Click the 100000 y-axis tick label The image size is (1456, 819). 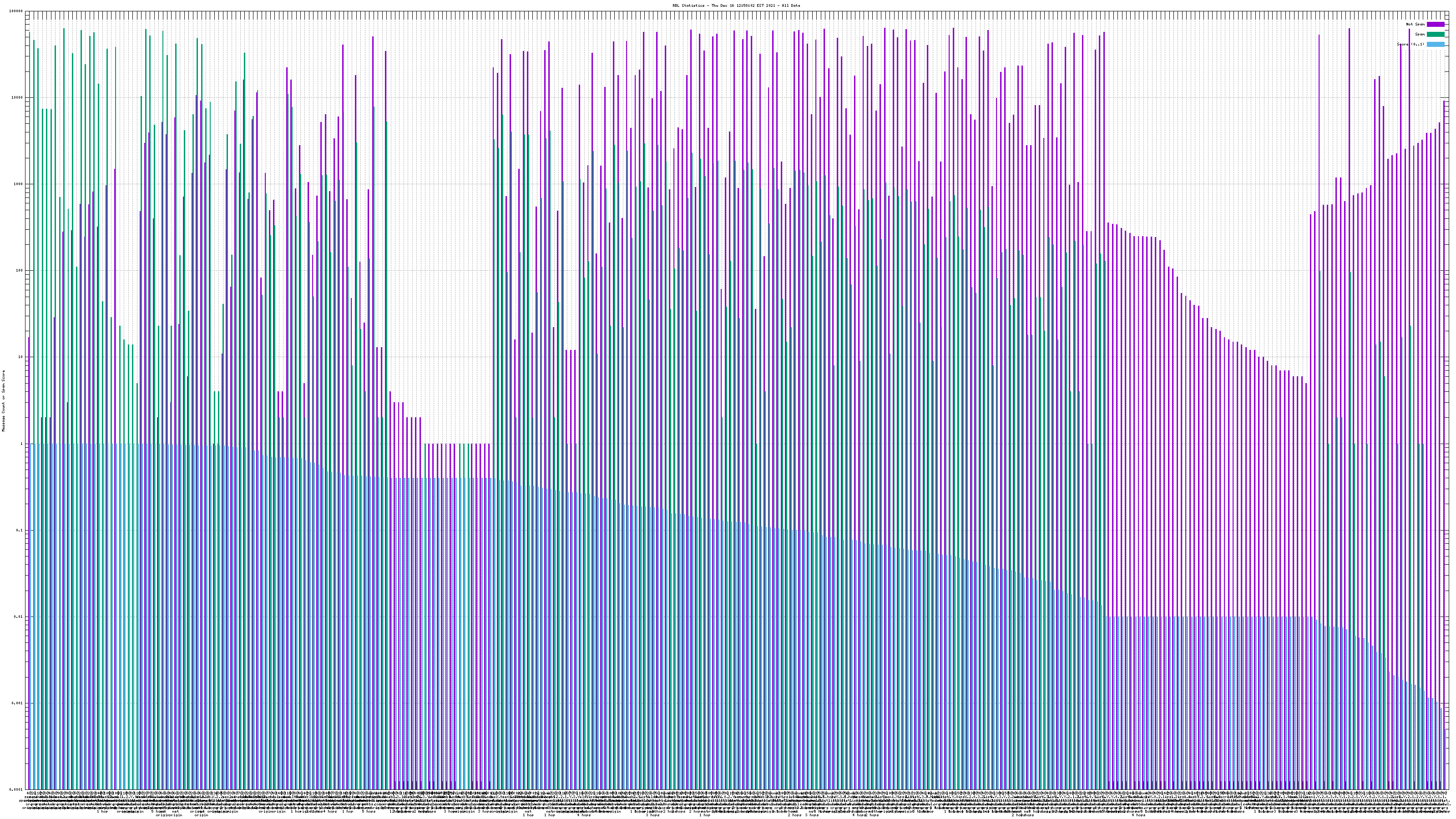pos(16,11)
